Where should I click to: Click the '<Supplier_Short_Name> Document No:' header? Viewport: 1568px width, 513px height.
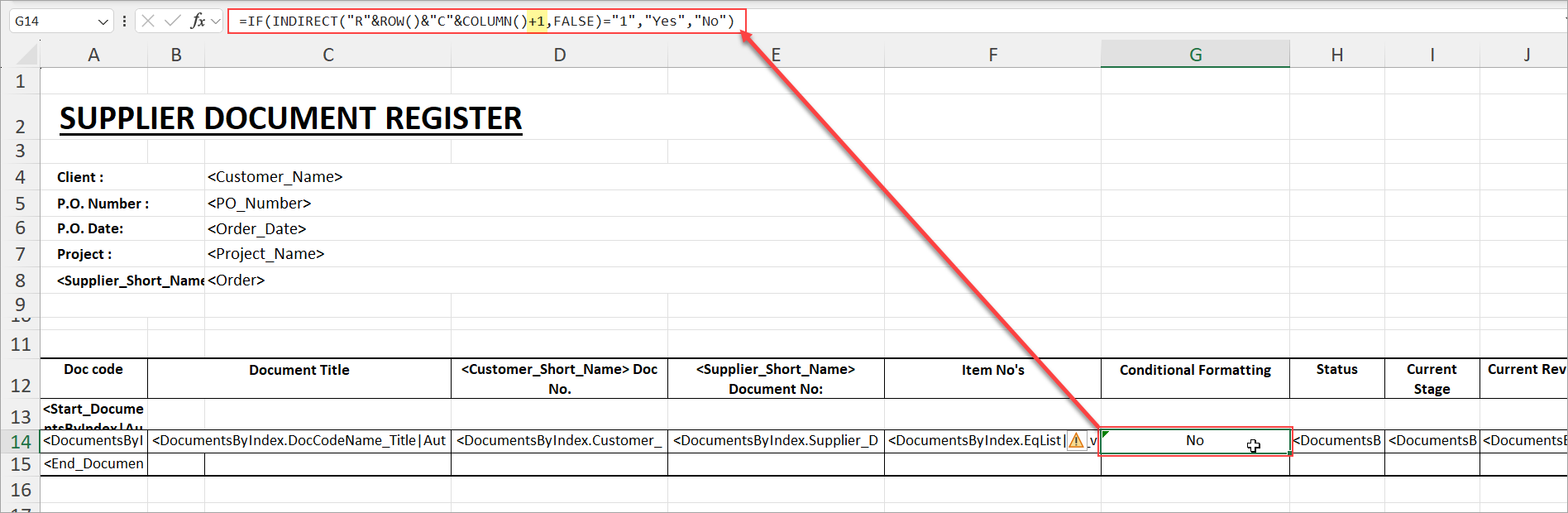point(776,379)
